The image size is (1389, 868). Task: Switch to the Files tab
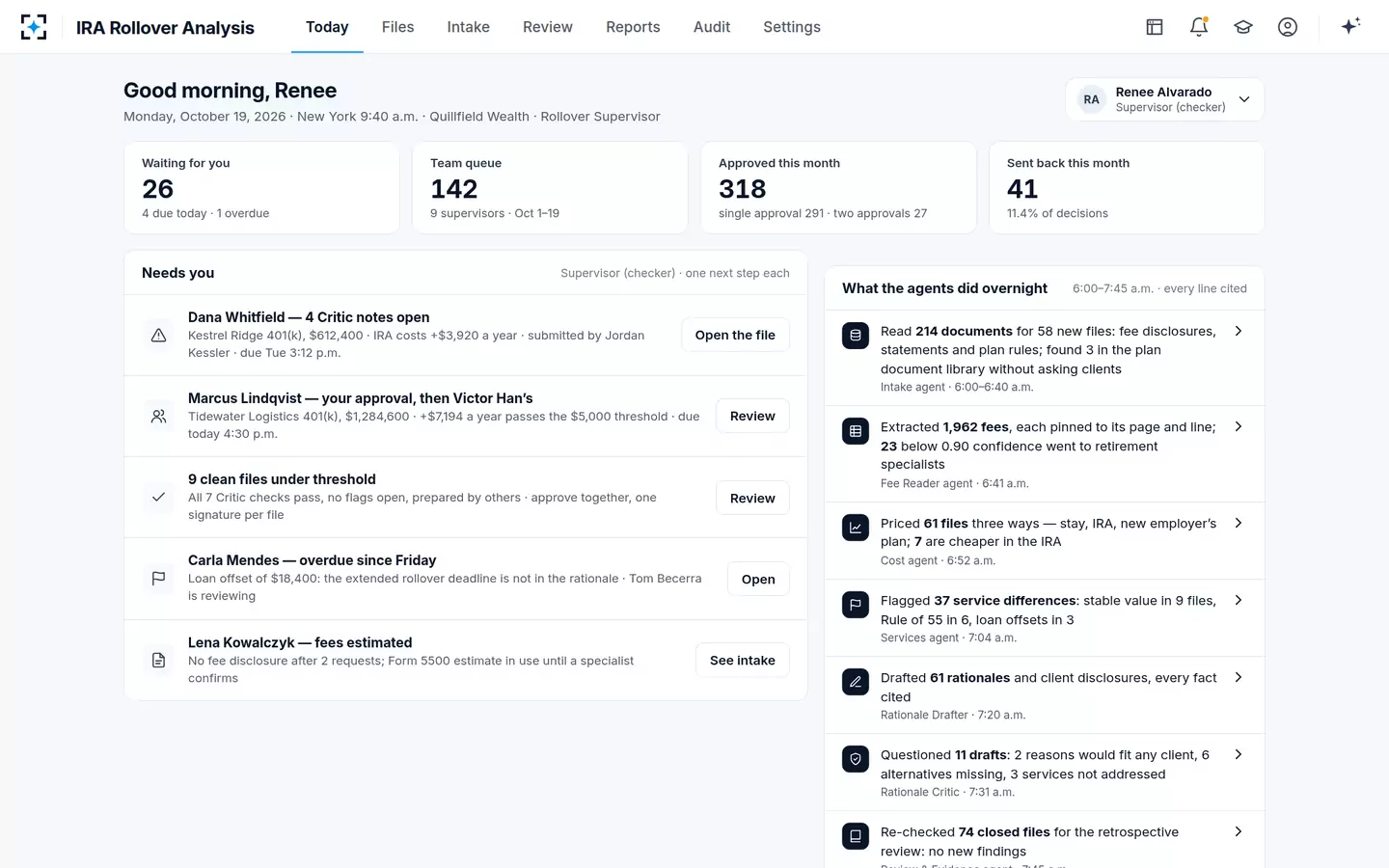397,27
